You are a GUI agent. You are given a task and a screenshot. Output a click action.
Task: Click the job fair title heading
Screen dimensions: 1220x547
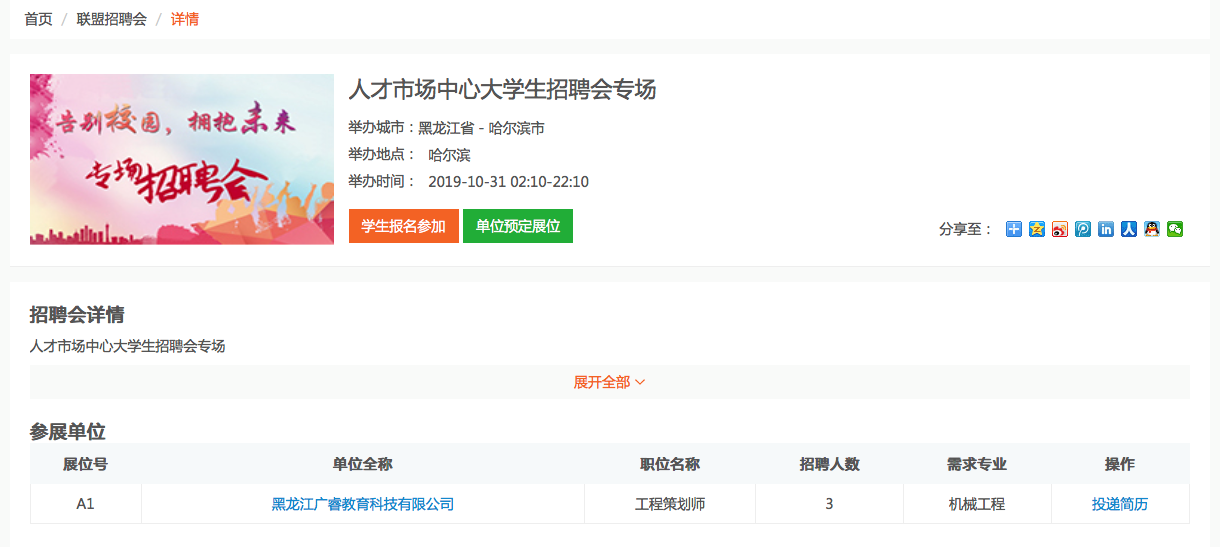pyautogui.click(x=501, y=89)
